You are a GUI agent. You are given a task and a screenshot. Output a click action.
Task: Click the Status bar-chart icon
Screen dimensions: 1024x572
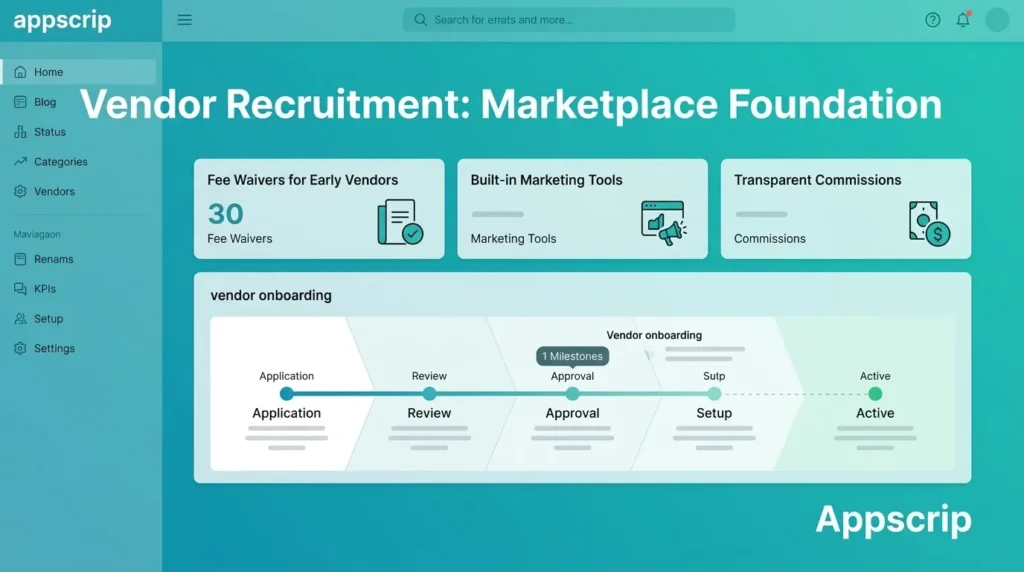pos(20,132)
